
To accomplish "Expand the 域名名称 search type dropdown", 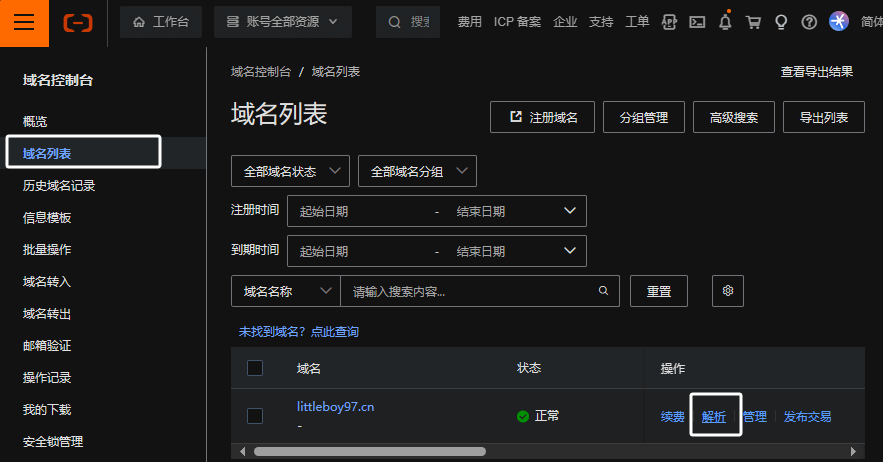I will [x=286, y=291].
